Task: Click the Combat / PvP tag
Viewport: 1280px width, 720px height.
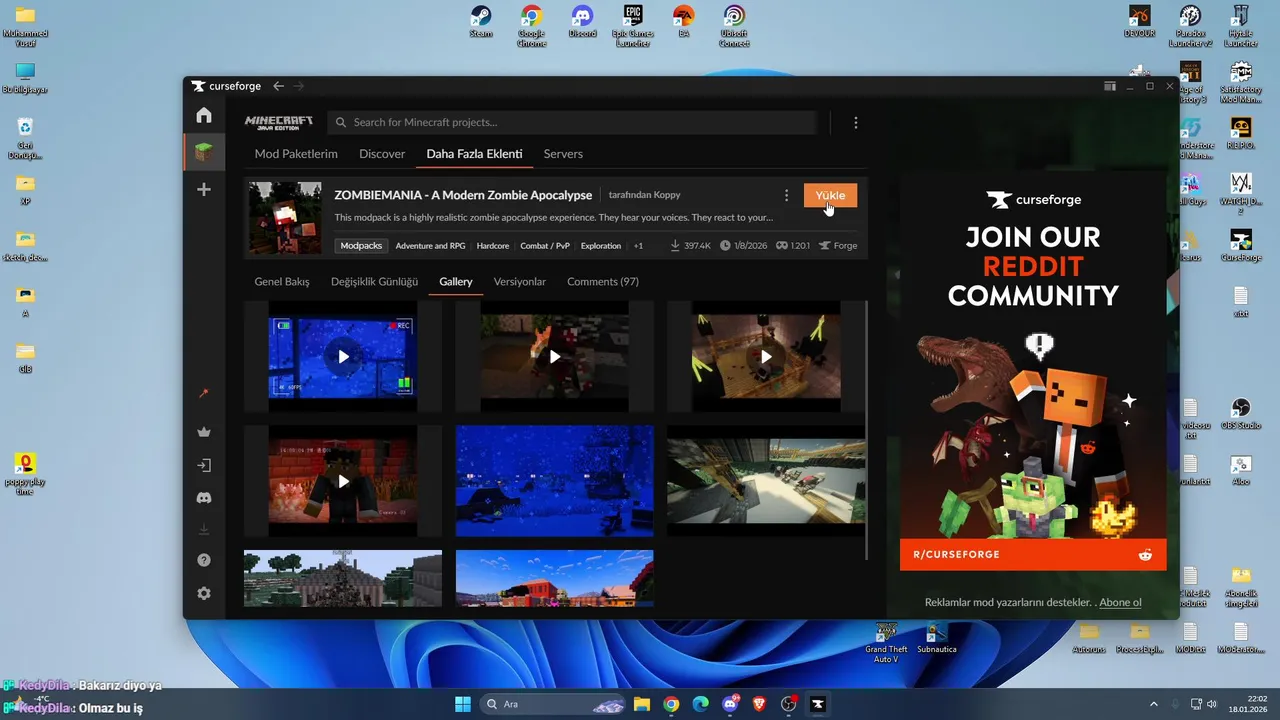Action: [x=545, y=246]
